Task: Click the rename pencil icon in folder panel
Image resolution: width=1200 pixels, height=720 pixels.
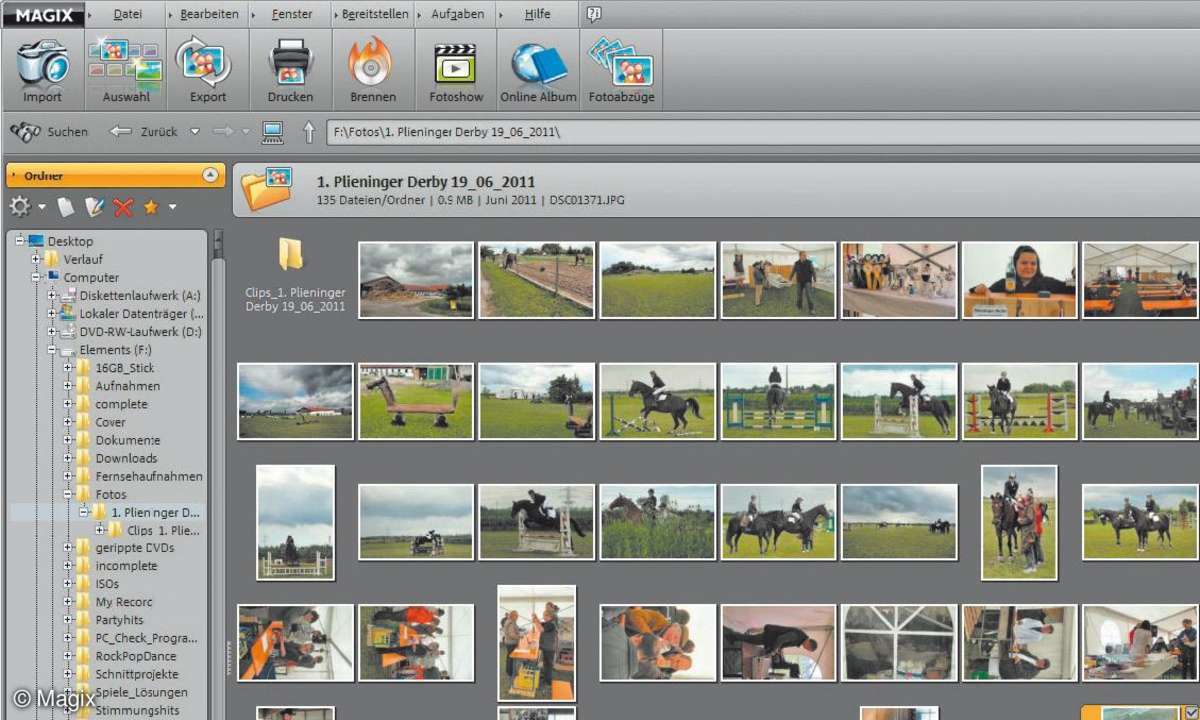Action: pos(95,207)
